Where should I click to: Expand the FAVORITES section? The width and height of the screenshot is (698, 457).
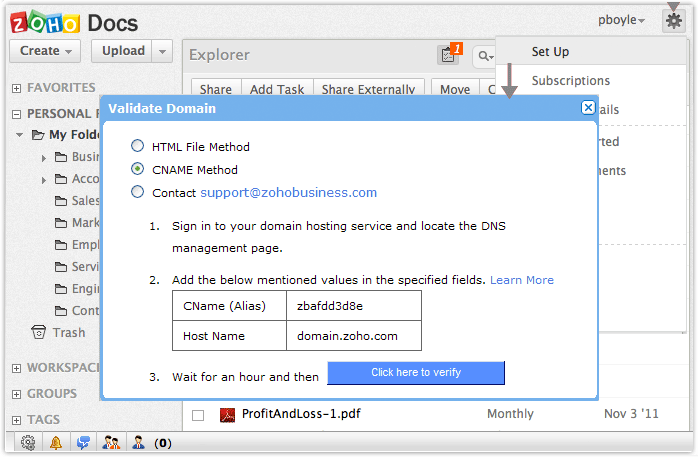coord(16,88)
